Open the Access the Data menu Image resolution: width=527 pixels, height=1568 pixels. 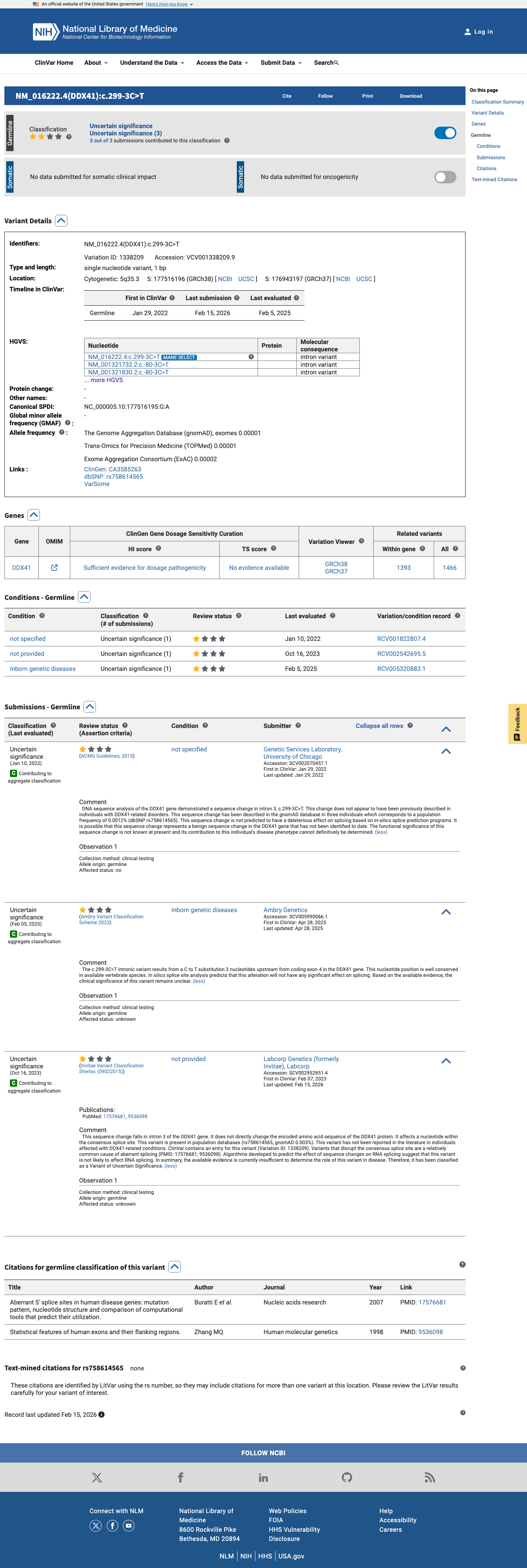click(x=222, y=63)
